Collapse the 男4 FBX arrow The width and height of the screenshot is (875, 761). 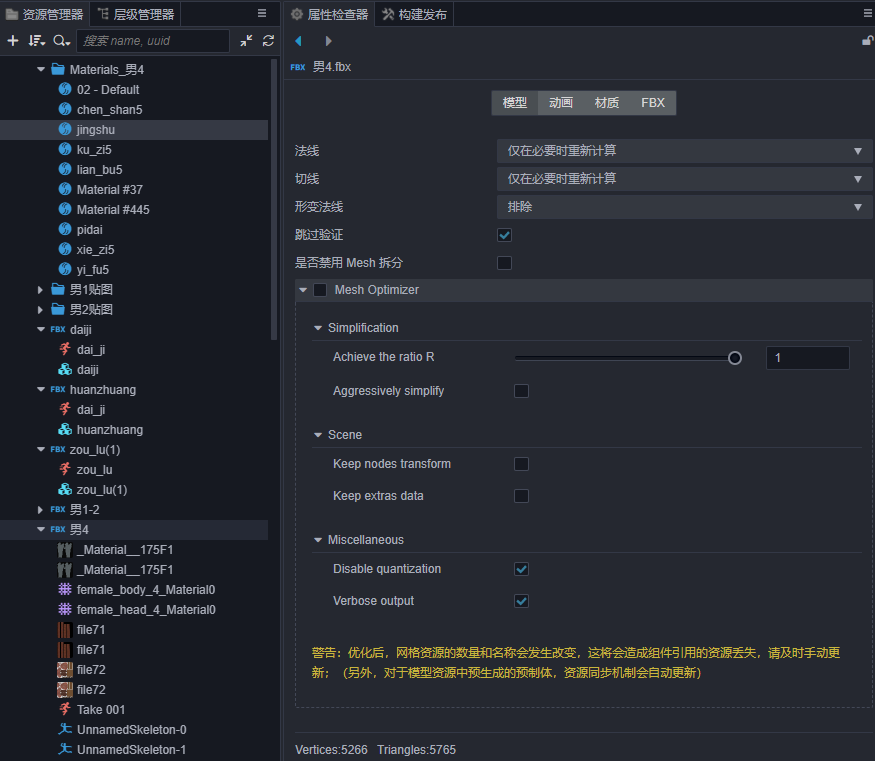40,529
